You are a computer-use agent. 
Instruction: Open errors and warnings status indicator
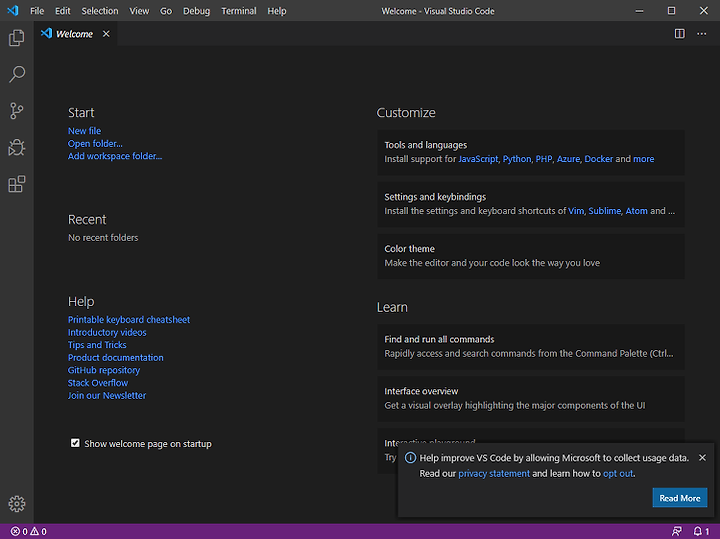click(x=28, y=531)
